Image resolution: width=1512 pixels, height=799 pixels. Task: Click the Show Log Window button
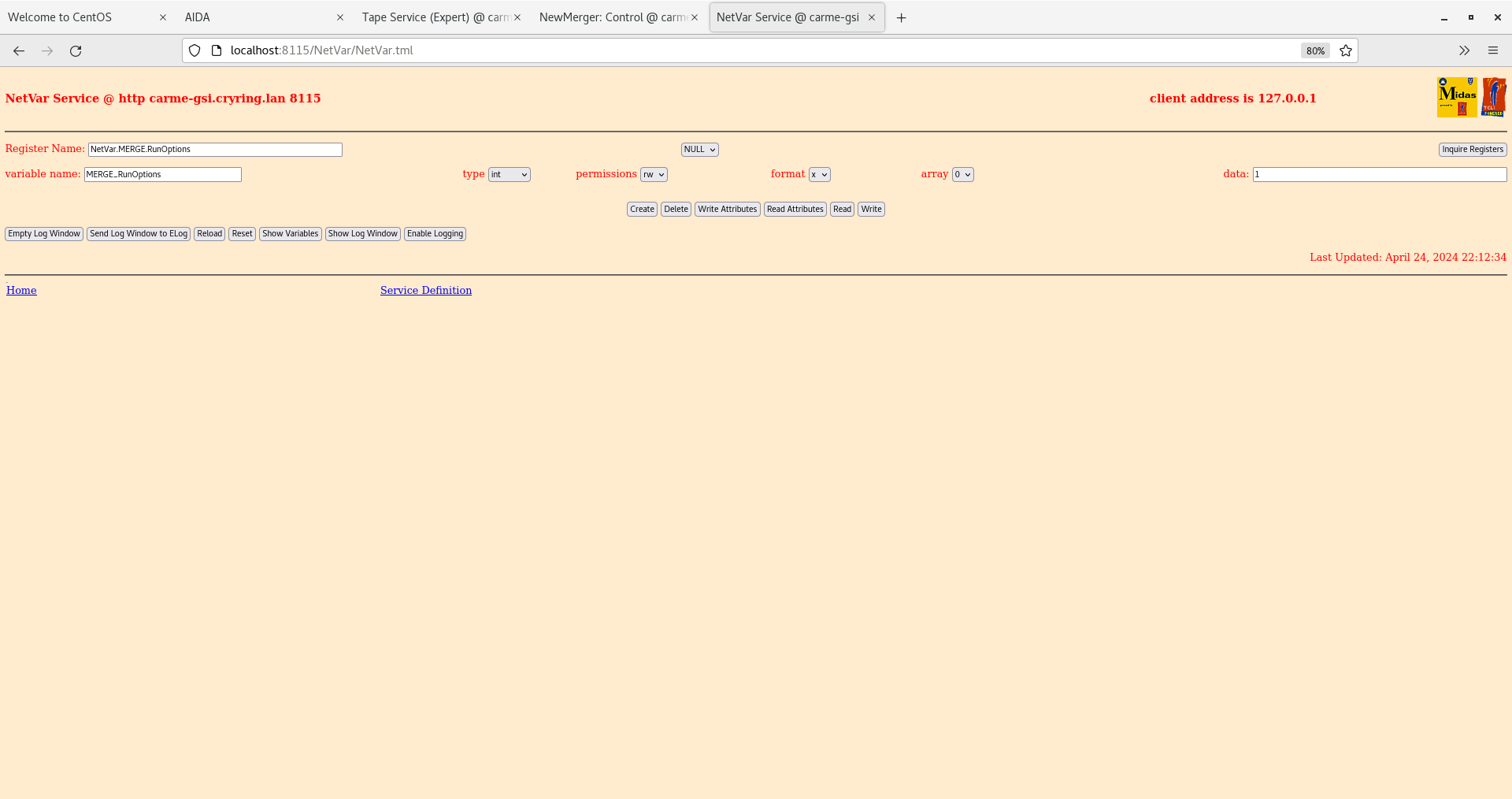point(363,234)
